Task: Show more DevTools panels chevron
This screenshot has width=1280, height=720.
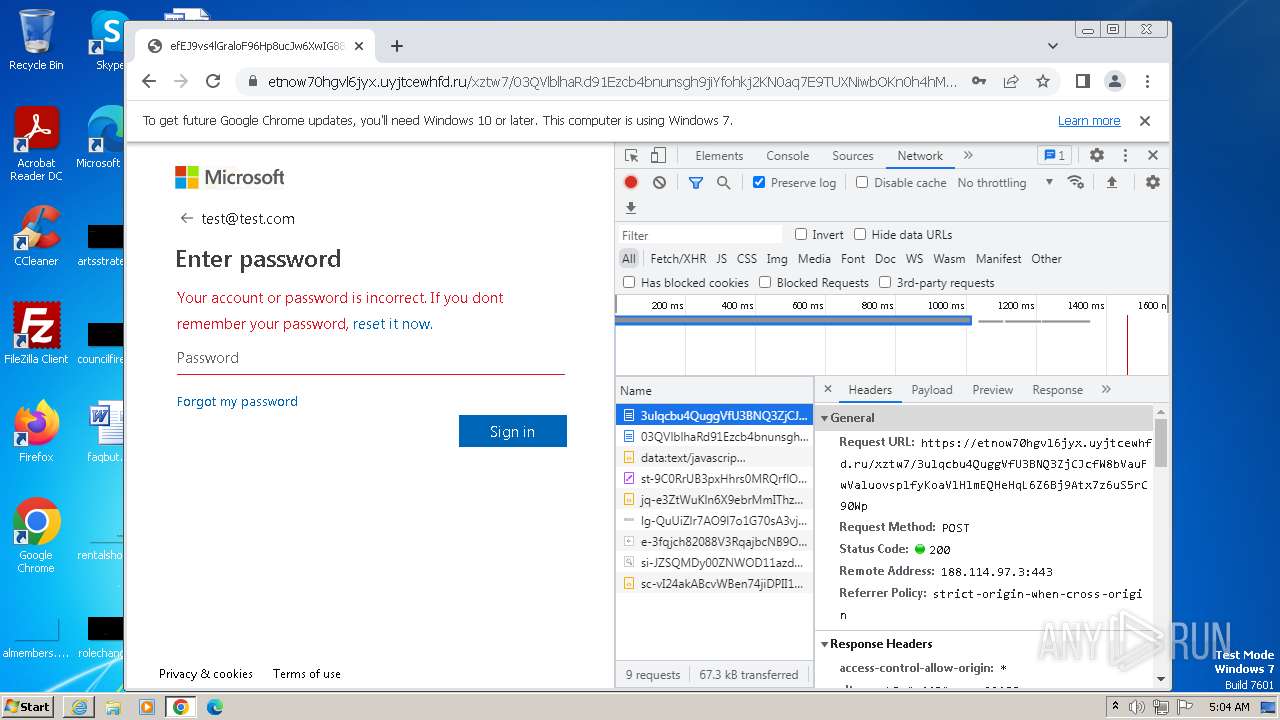Action: (968, 156)
